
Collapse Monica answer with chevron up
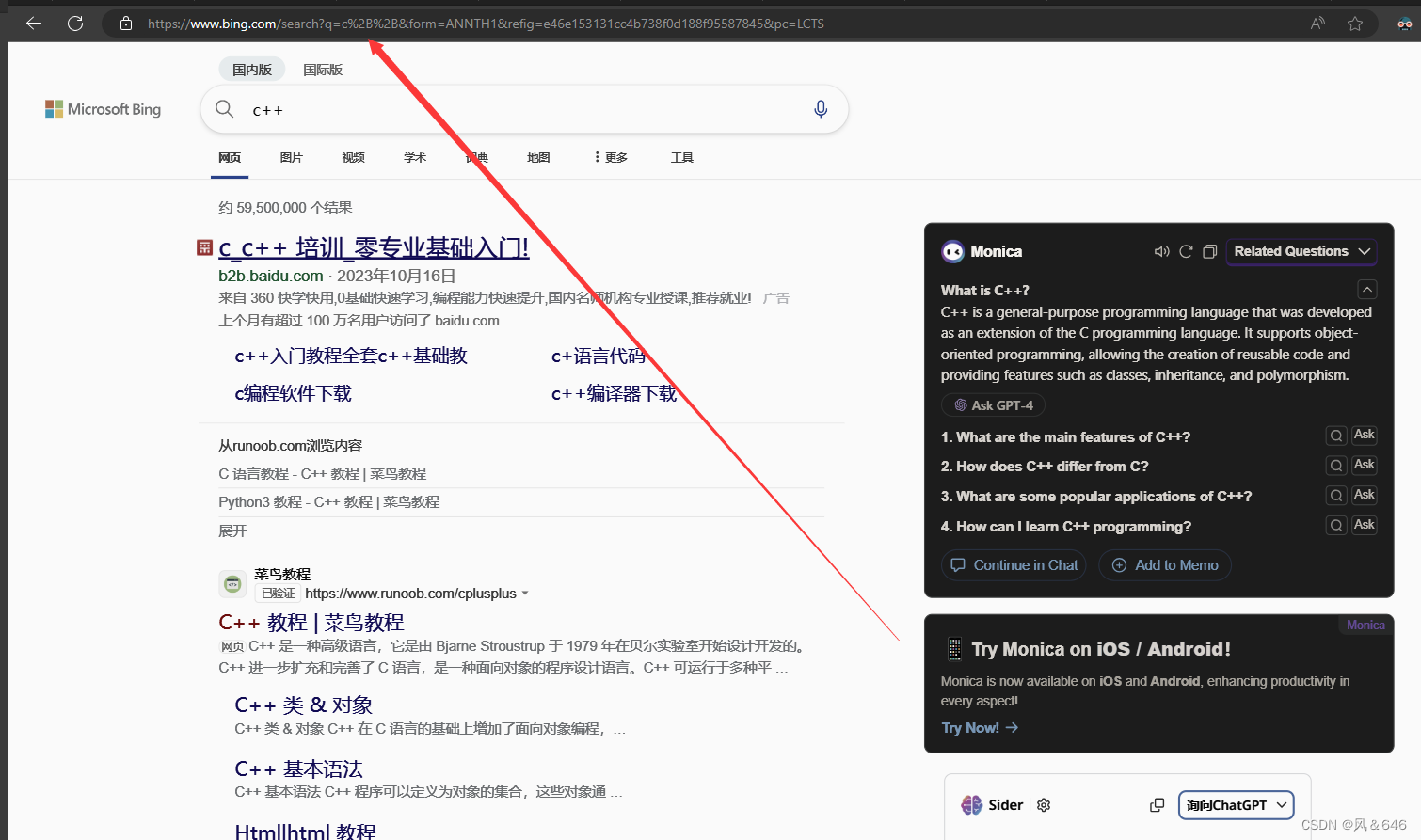(1367, 290)
